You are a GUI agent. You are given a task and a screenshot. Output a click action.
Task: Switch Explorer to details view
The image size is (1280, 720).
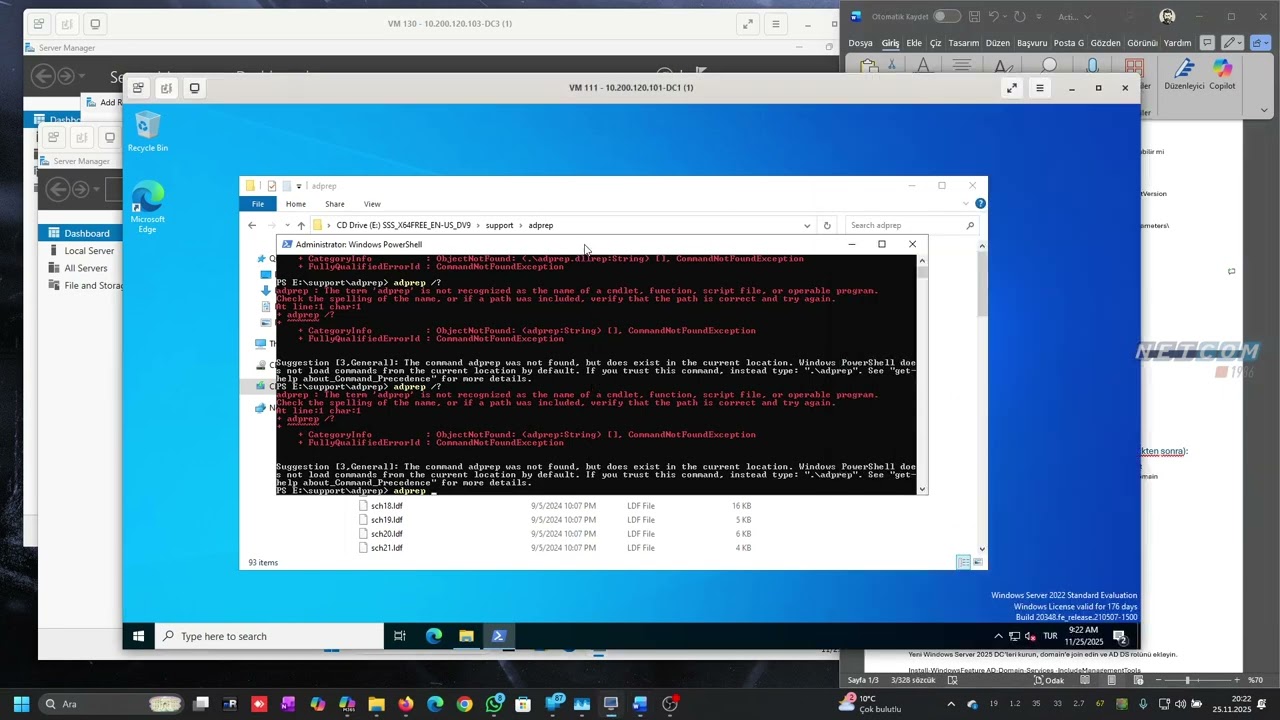click(963, 562)
